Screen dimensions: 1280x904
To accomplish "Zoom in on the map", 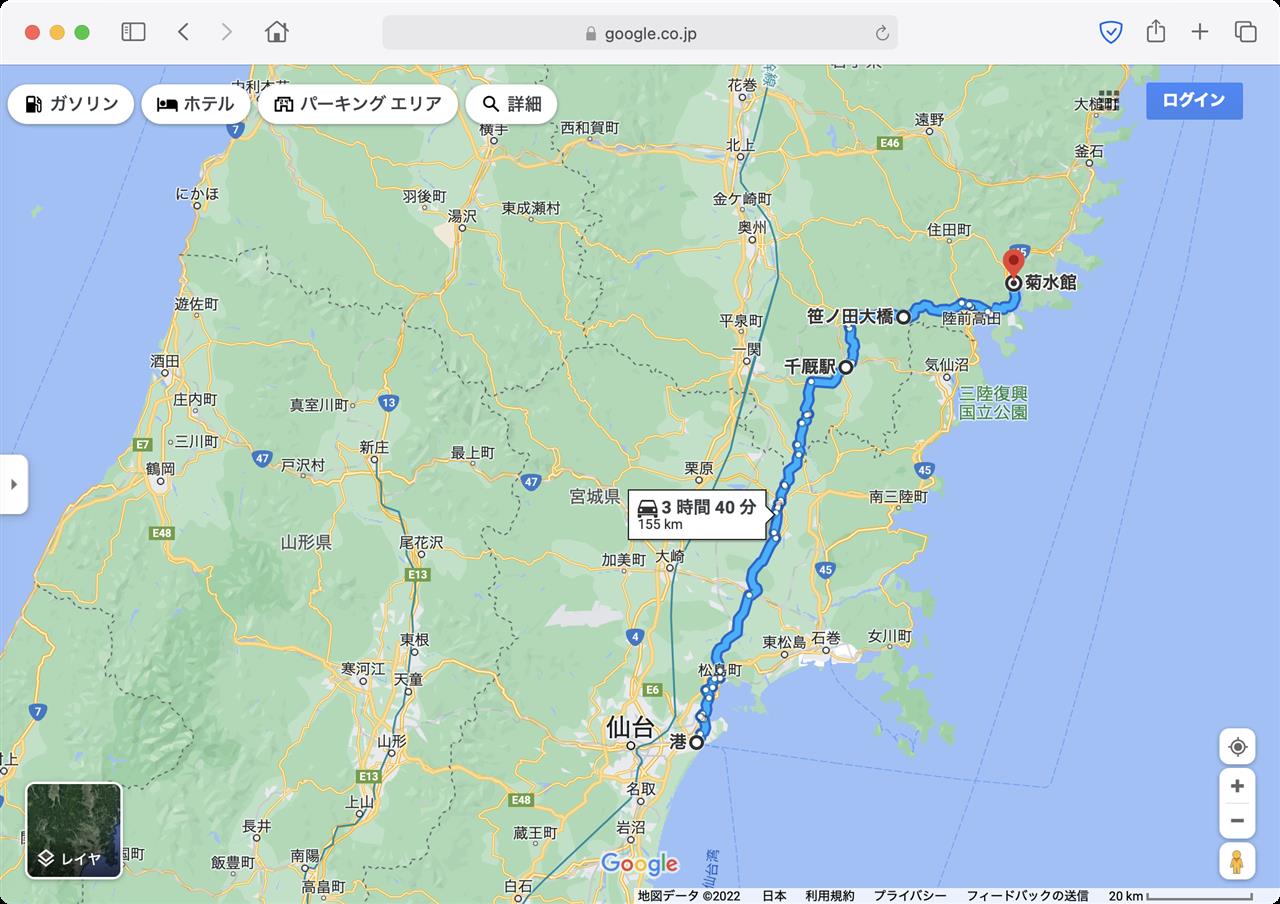I will (x=1237, y=786).
